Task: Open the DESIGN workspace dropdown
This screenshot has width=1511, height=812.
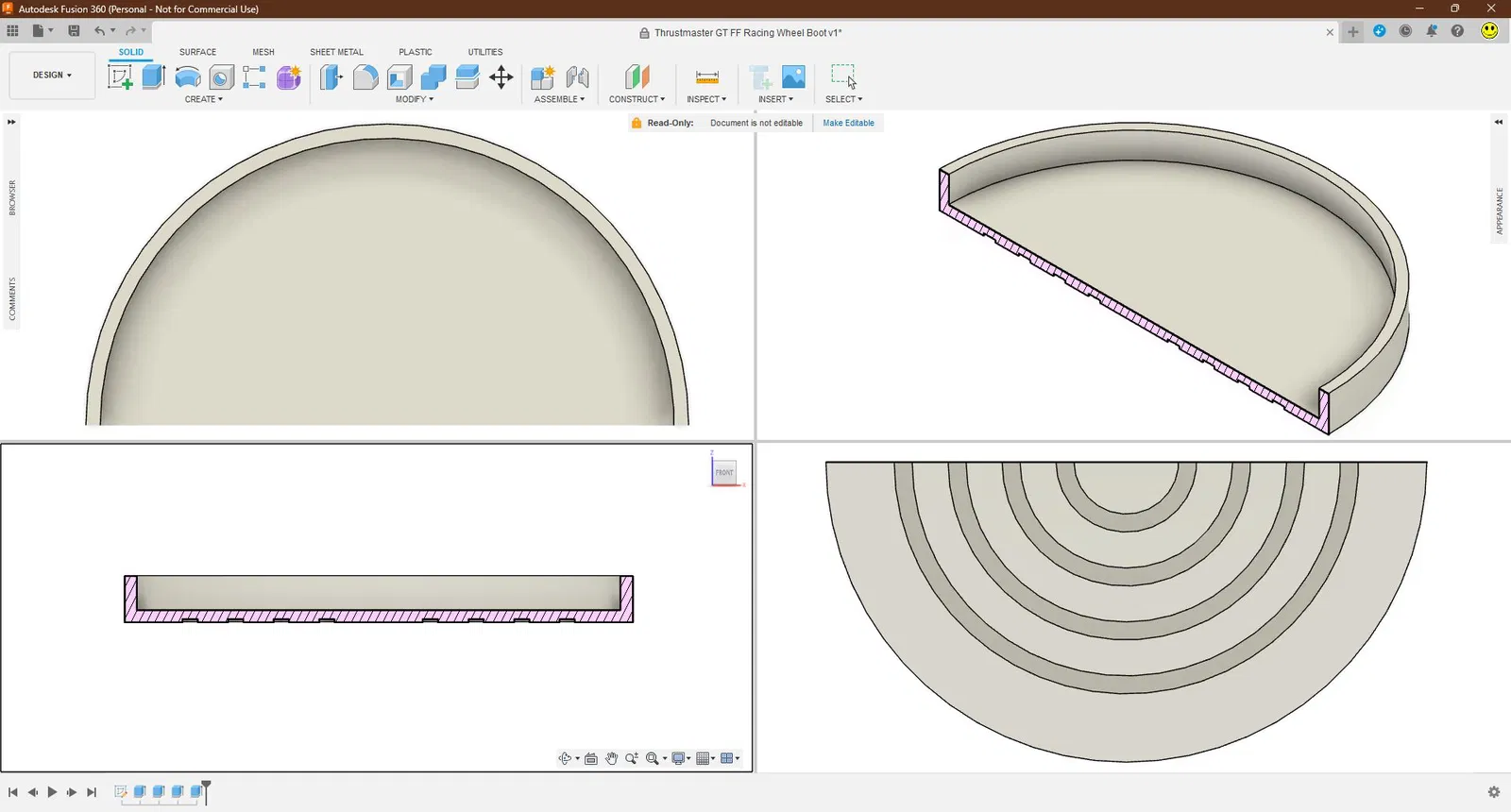Action: click(x=52, y=76)
